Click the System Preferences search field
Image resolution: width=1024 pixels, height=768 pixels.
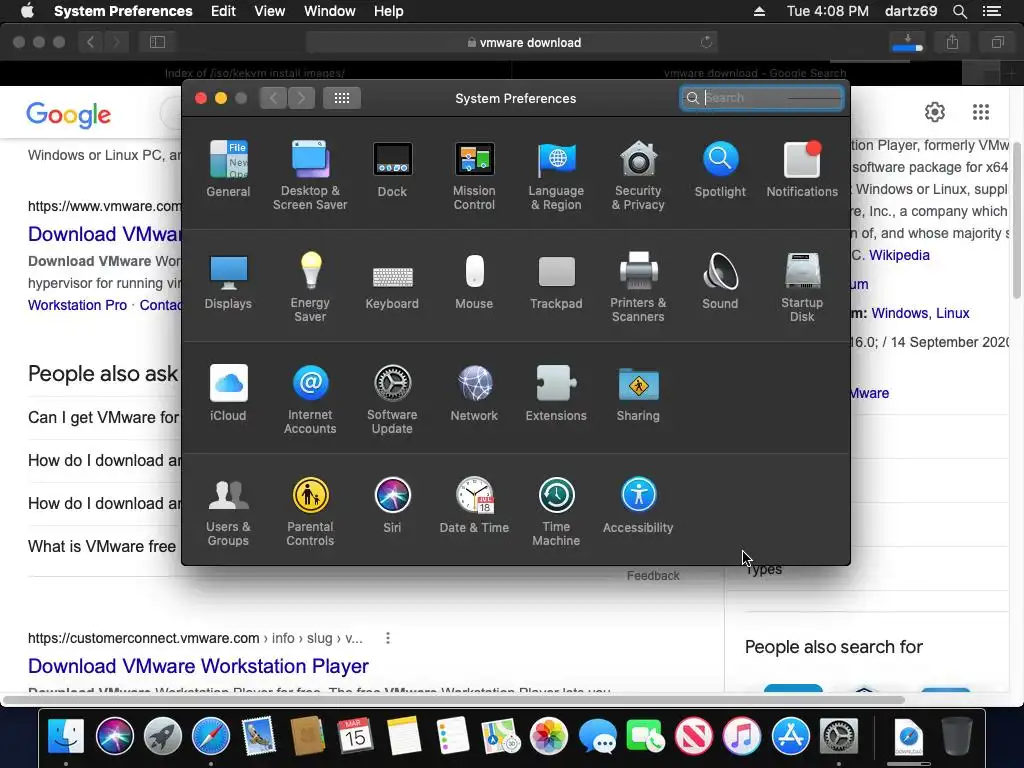click(x=761, y=98)
